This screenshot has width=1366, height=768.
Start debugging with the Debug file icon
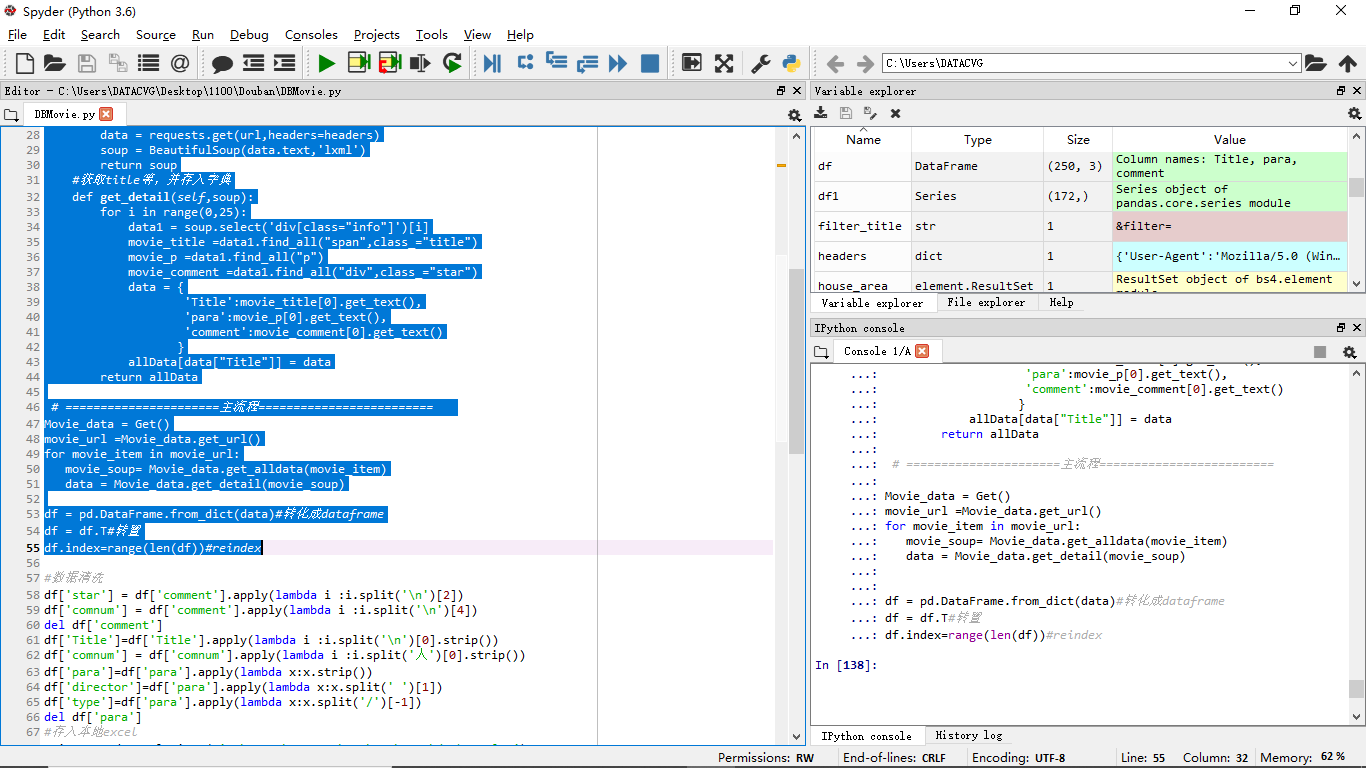[x=492, y=63]
